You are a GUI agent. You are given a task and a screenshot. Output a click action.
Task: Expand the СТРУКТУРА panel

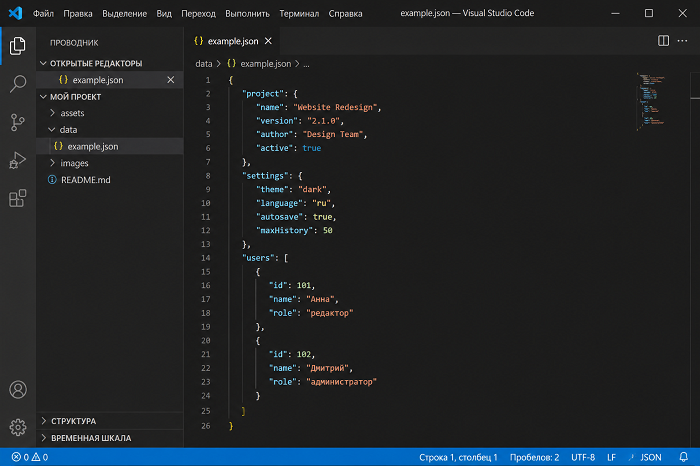[44, 421]
